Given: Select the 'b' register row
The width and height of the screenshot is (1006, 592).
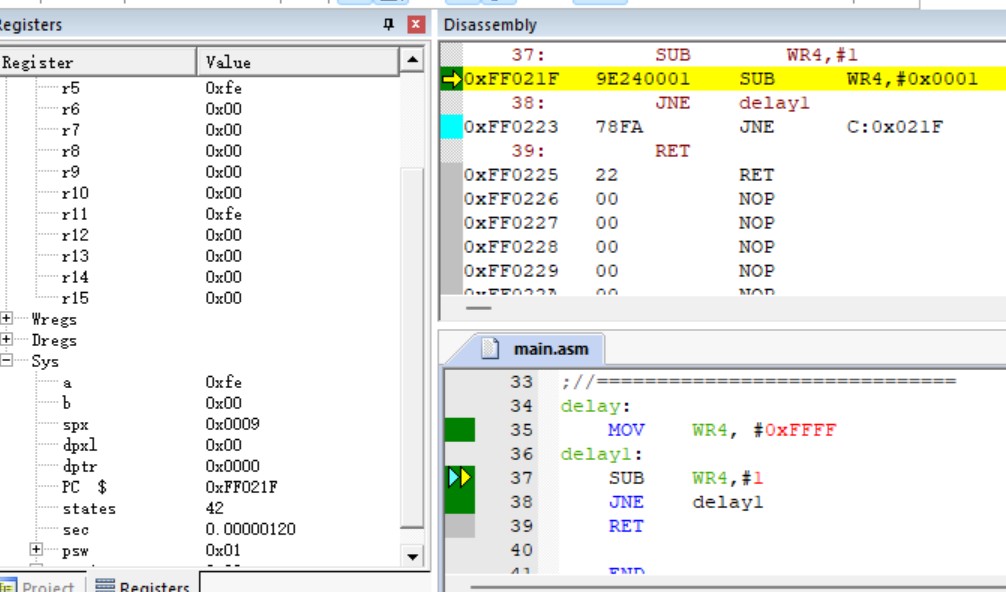Looking at the screenshot, I should coord(199,403).
